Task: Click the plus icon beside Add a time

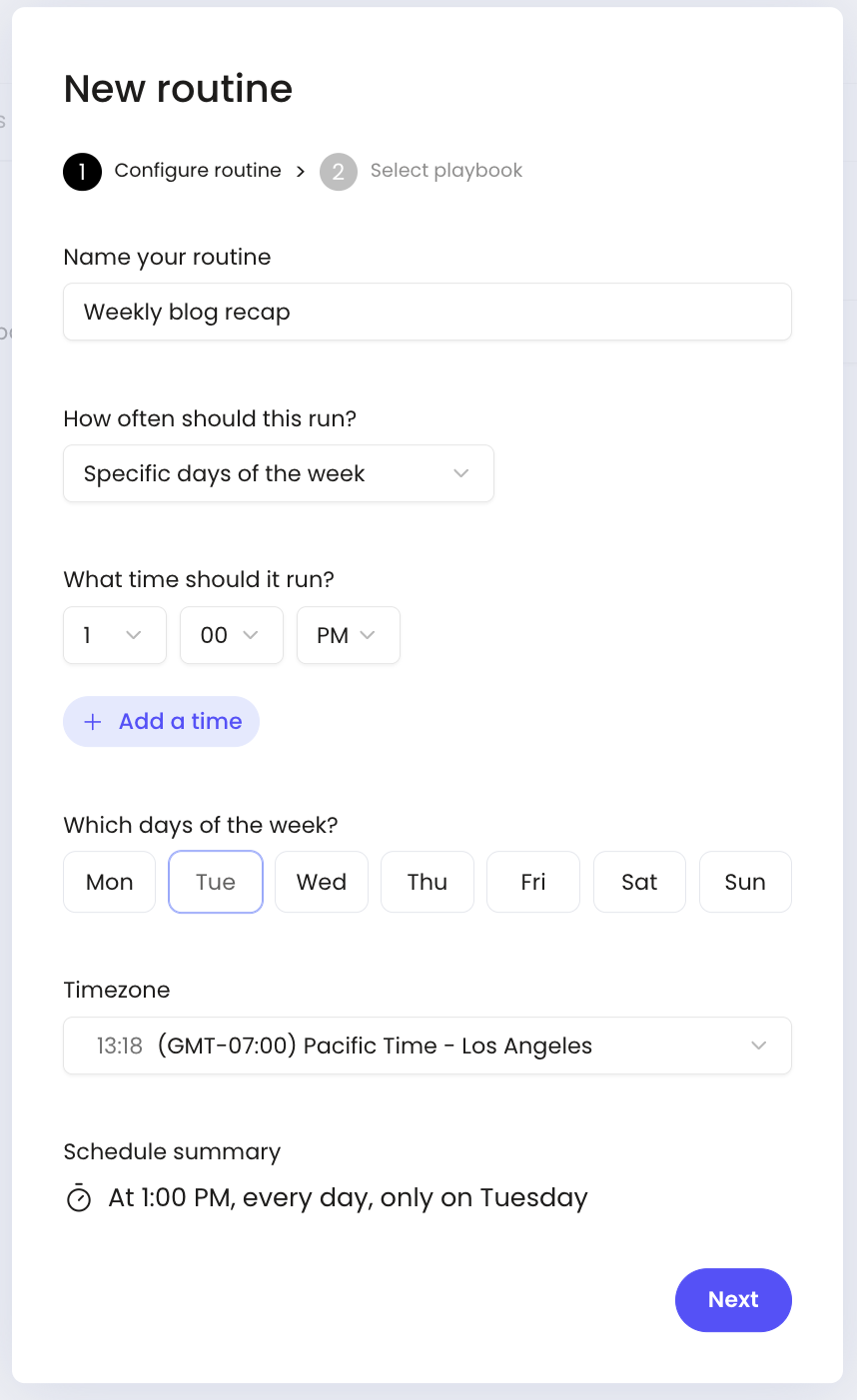Action: [93, 722]
